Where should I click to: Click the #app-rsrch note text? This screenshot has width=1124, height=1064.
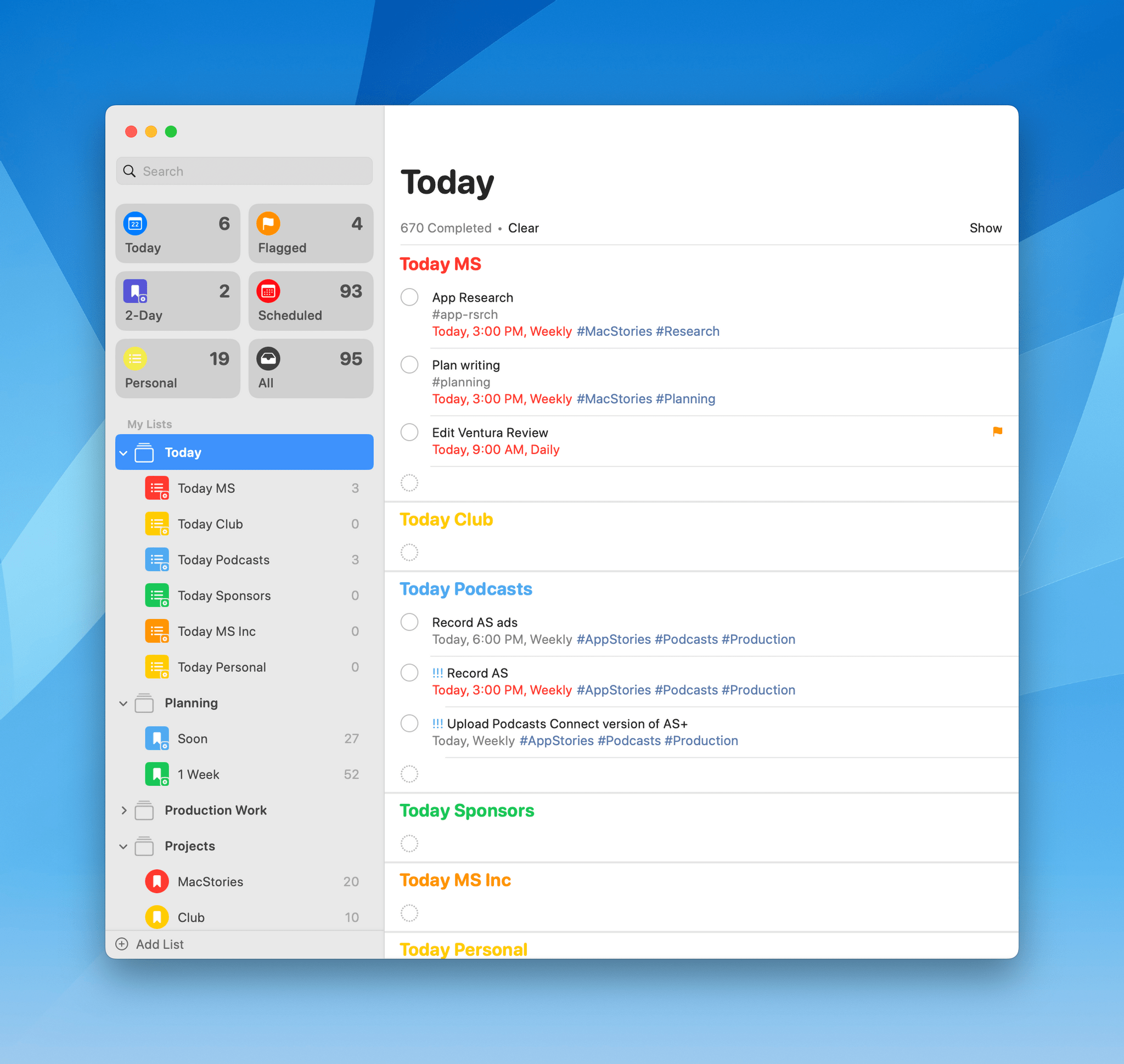click(x=465, y=314)
